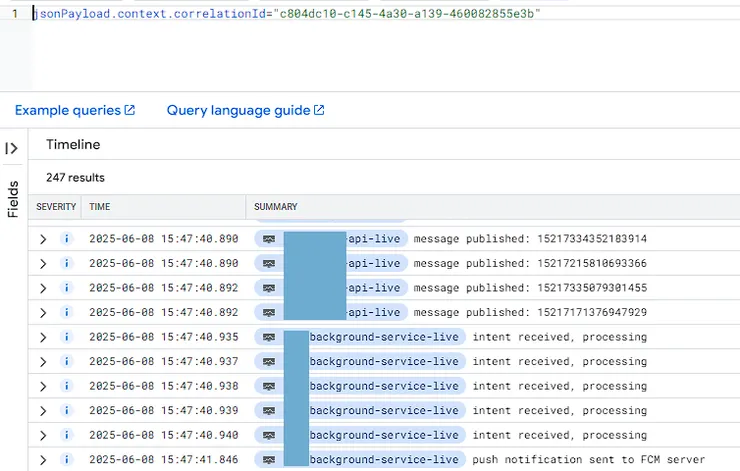Viewport: 740px width, 471px height.
Task: Click background-service-live chip at 15:47:40.939
Action: point(360,411)
